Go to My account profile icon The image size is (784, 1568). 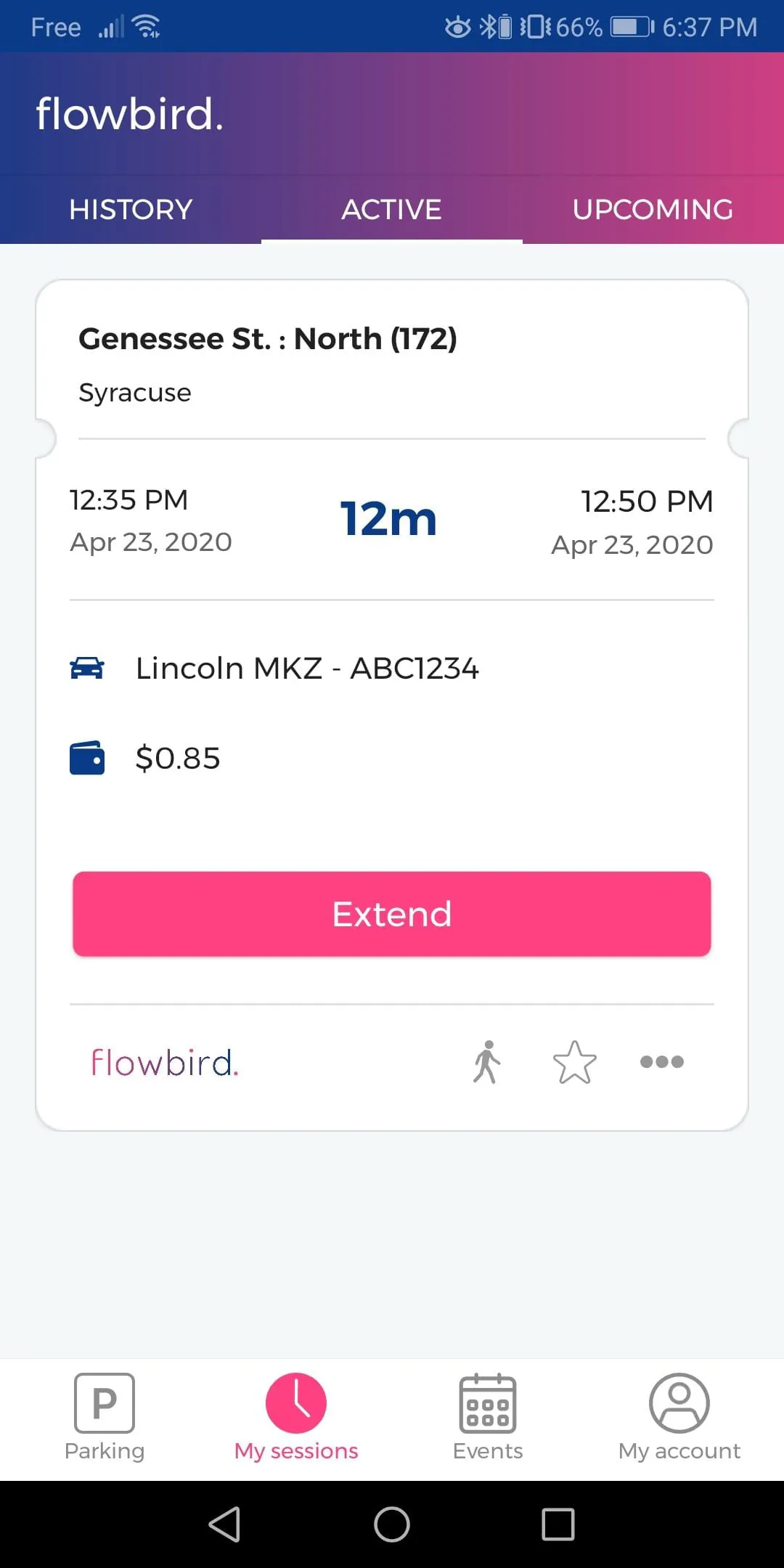(x=679, y=1403)
